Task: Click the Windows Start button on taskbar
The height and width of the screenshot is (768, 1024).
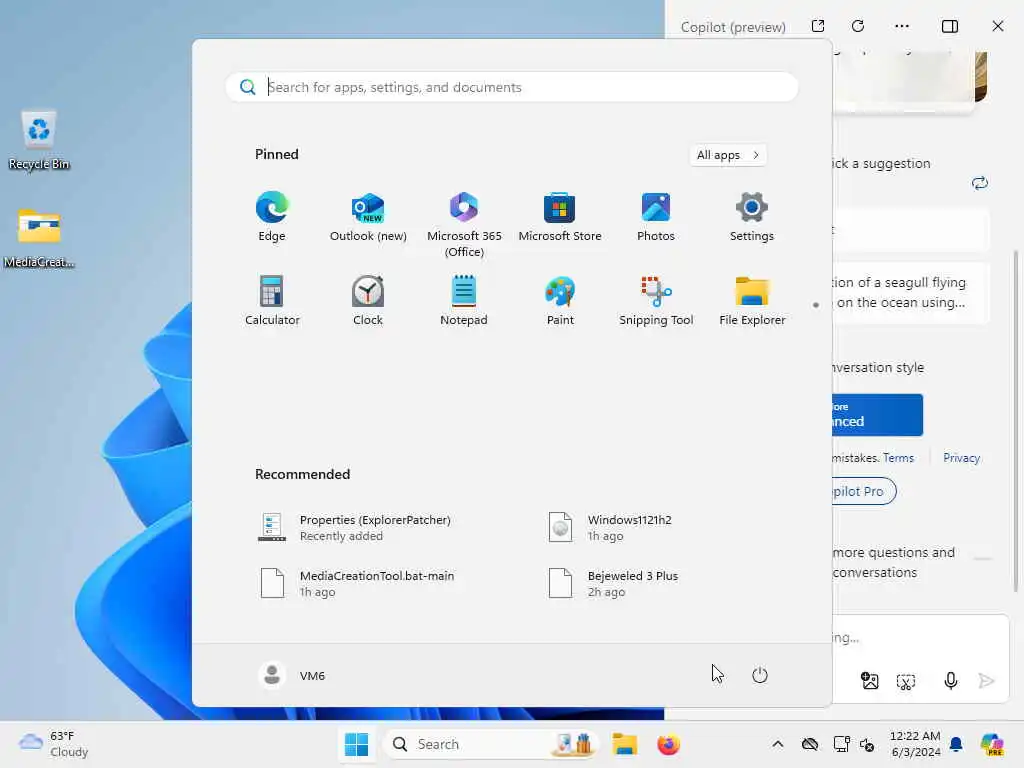Action: point(357,744)
